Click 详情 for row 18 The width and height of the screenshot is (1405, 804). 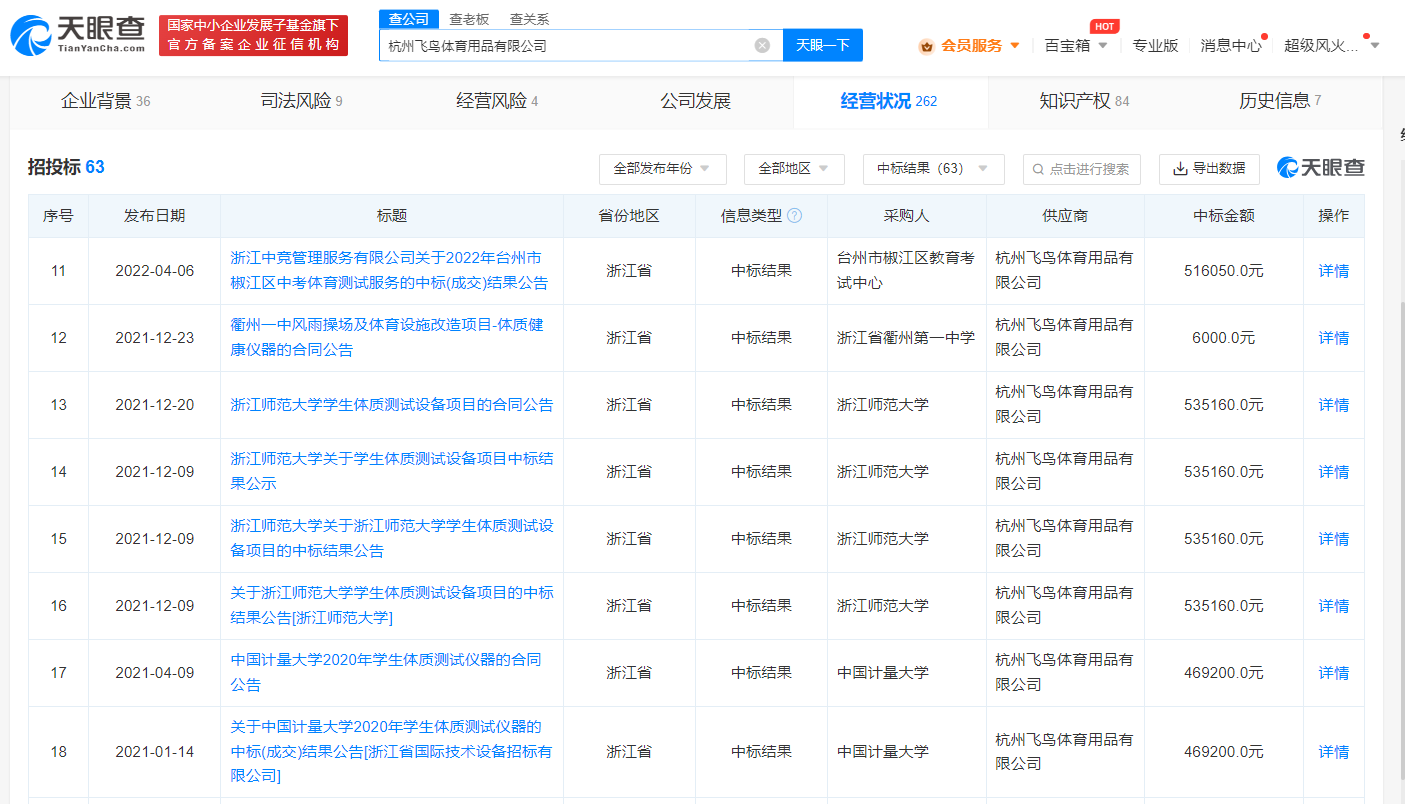click(1333, 752)
